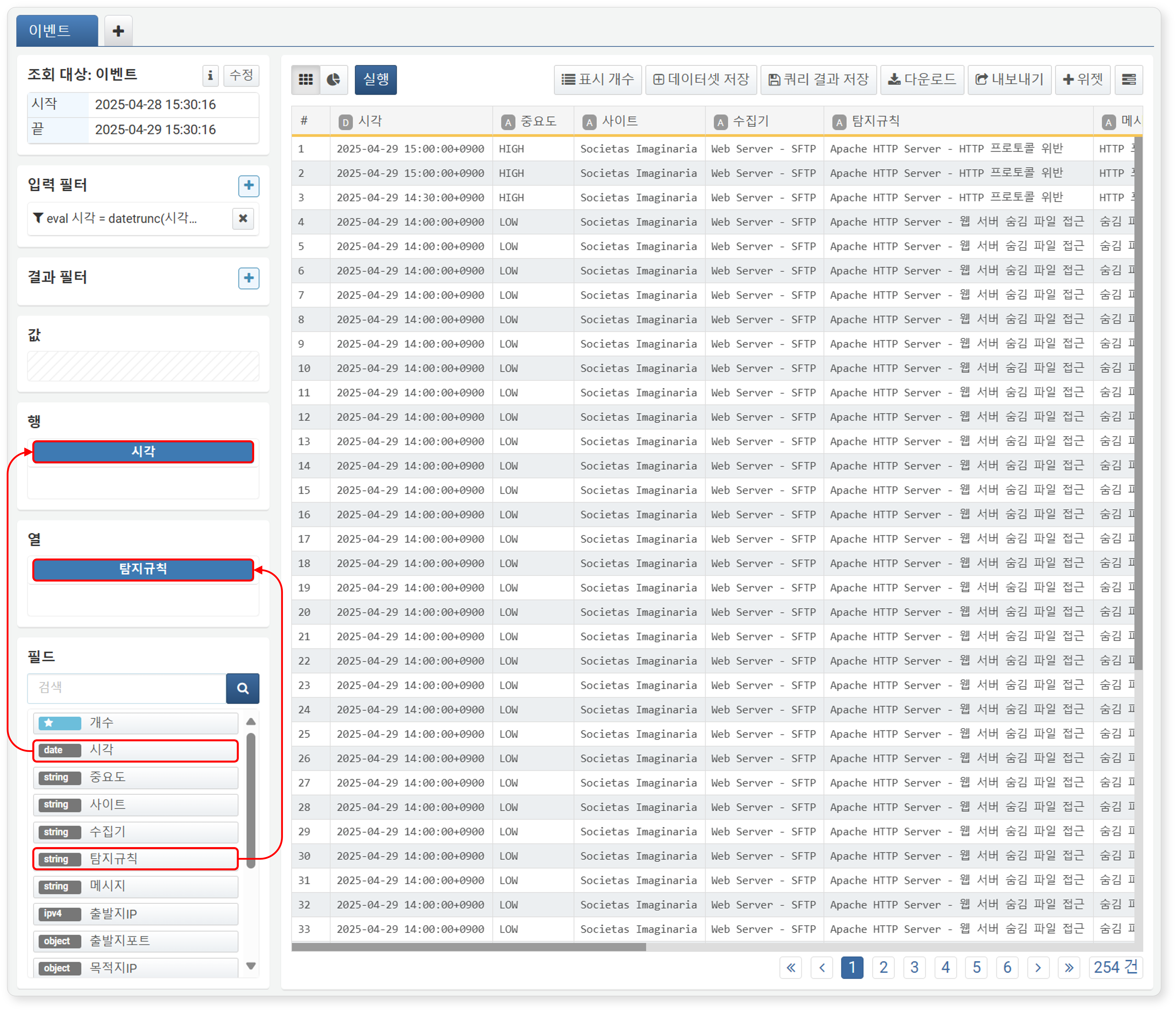Switch to table grid view
The image size is (1176, 1011).
(x=306, y=79)
